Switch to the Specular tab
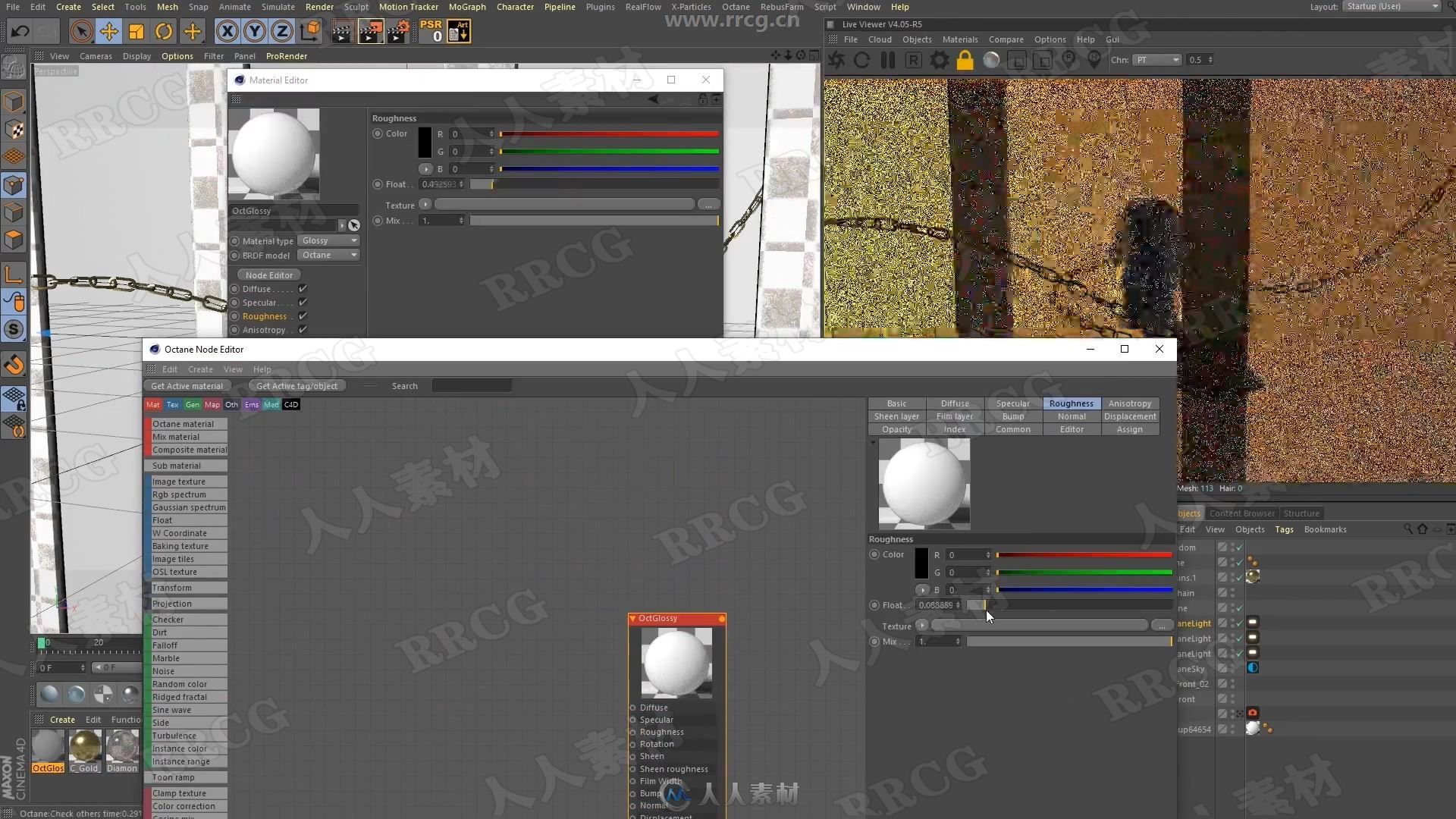 1013,403
